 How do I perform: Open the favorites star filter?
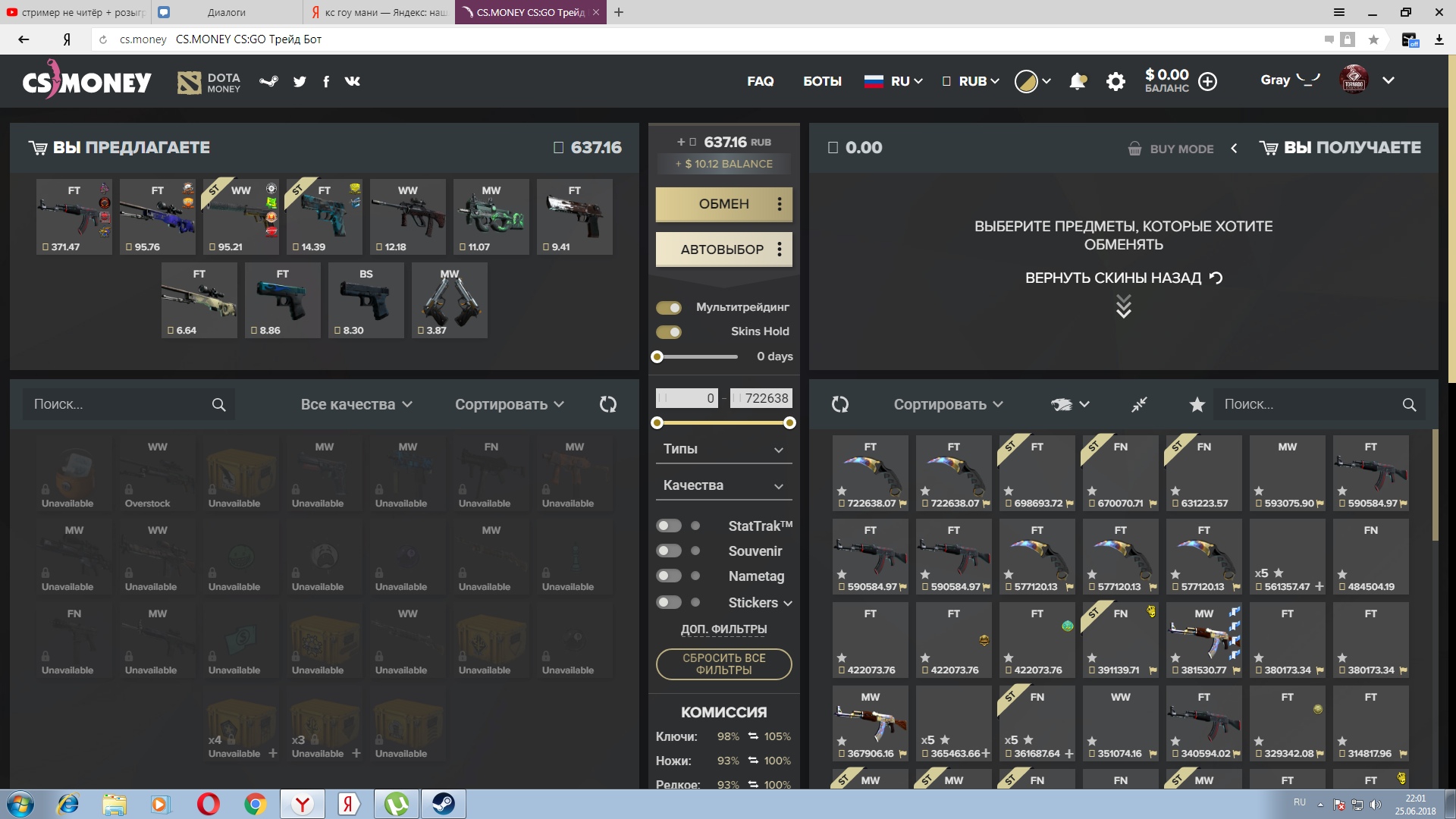point(1197,404)
